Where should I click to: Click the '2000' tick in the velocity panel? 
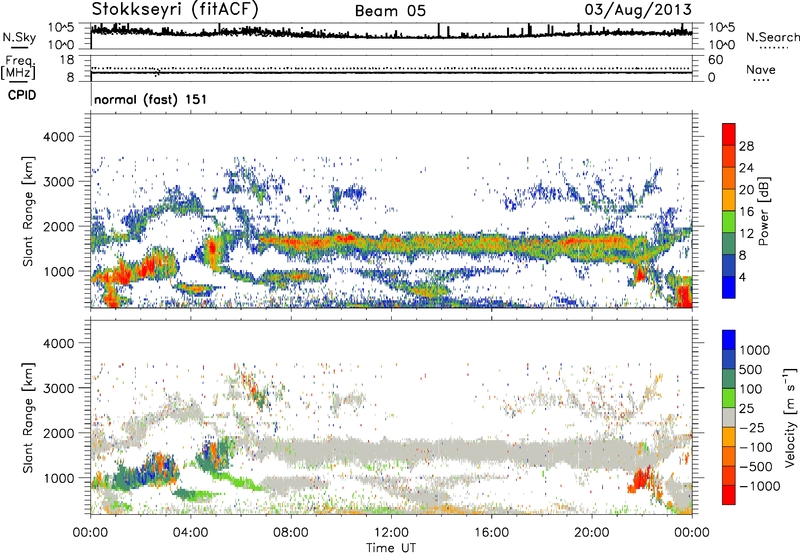(x=58, y=433)
